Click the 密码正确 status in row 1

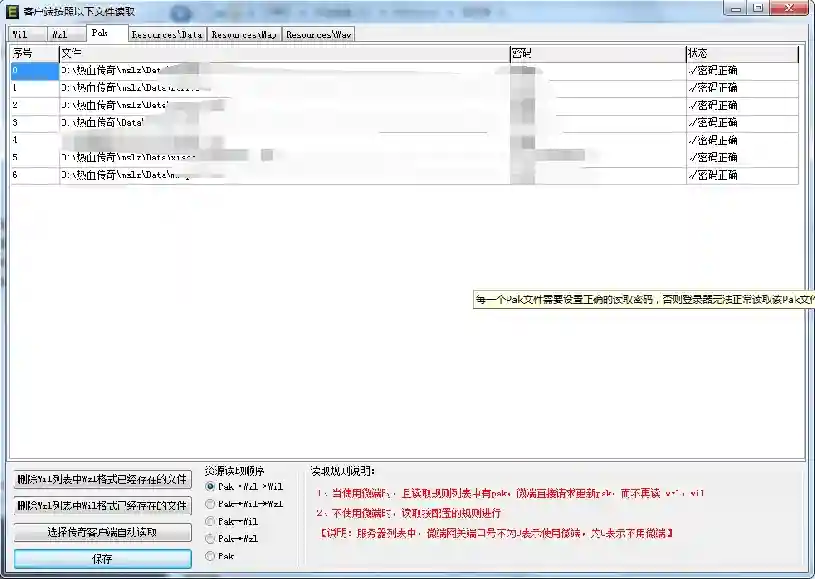(x=713, y=88)
